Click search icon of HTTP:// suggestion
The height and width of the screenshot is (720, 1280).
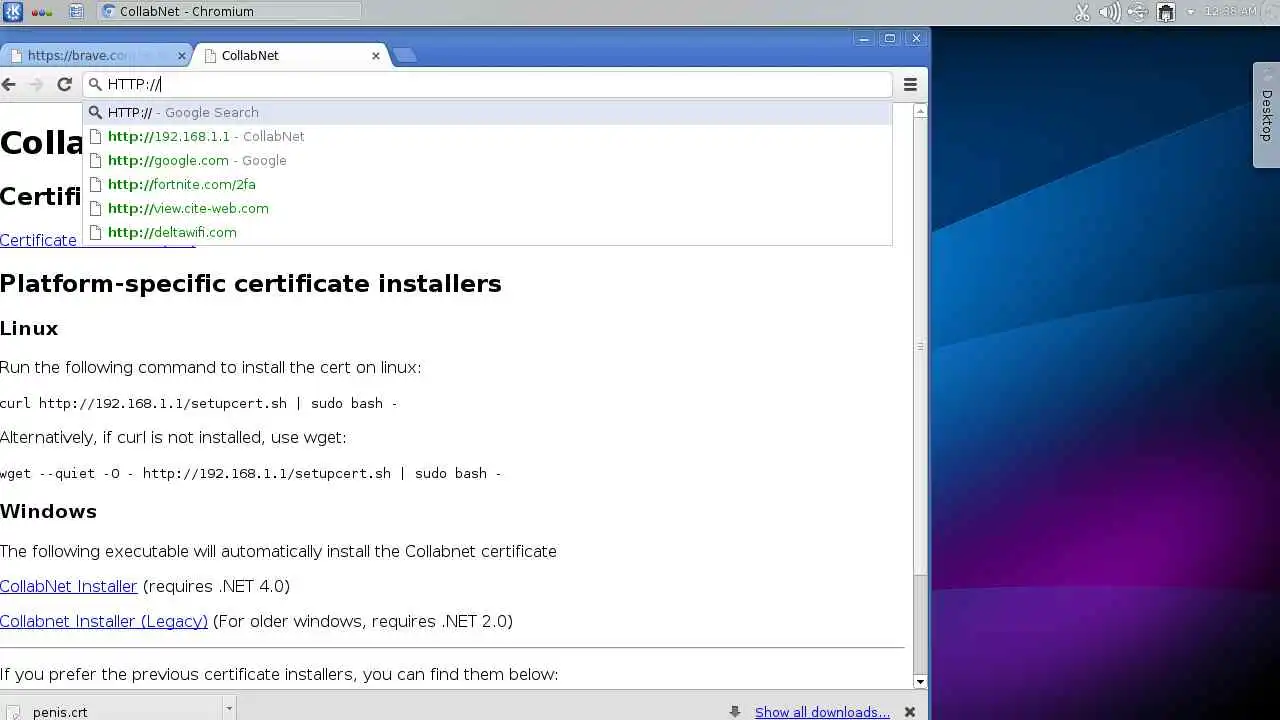(96, 112)
